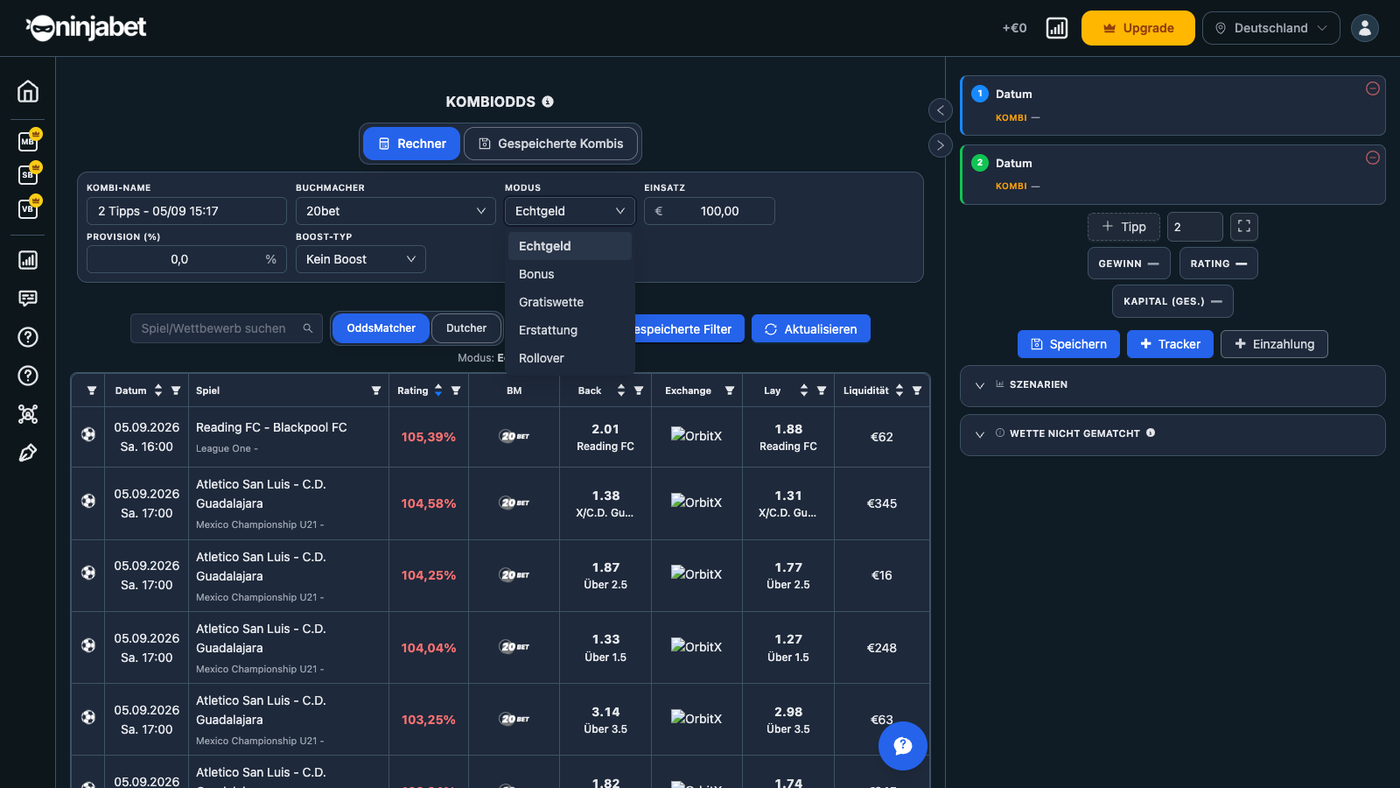Click the Einzahlung button

click(1275, 344)
